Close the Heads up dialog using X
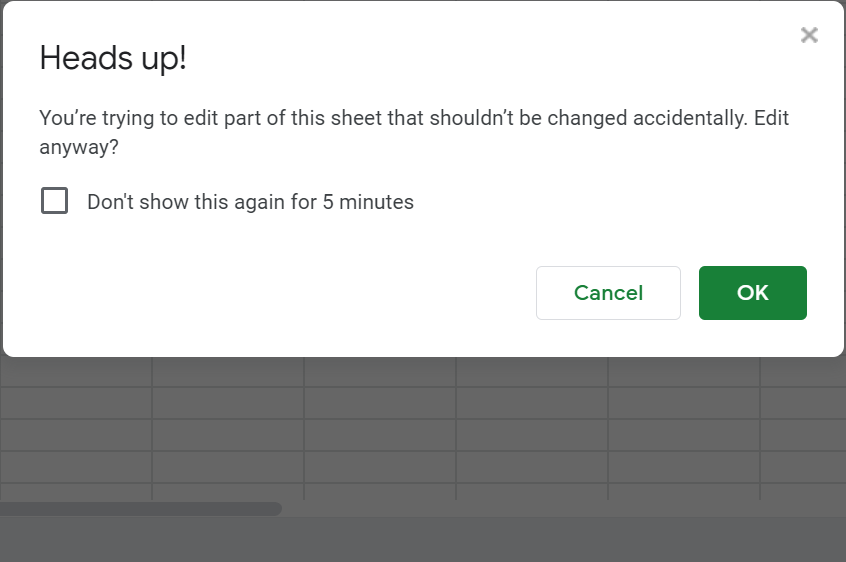Image resolution: width=846 pixels, height=562 pixels. [809, 36]
